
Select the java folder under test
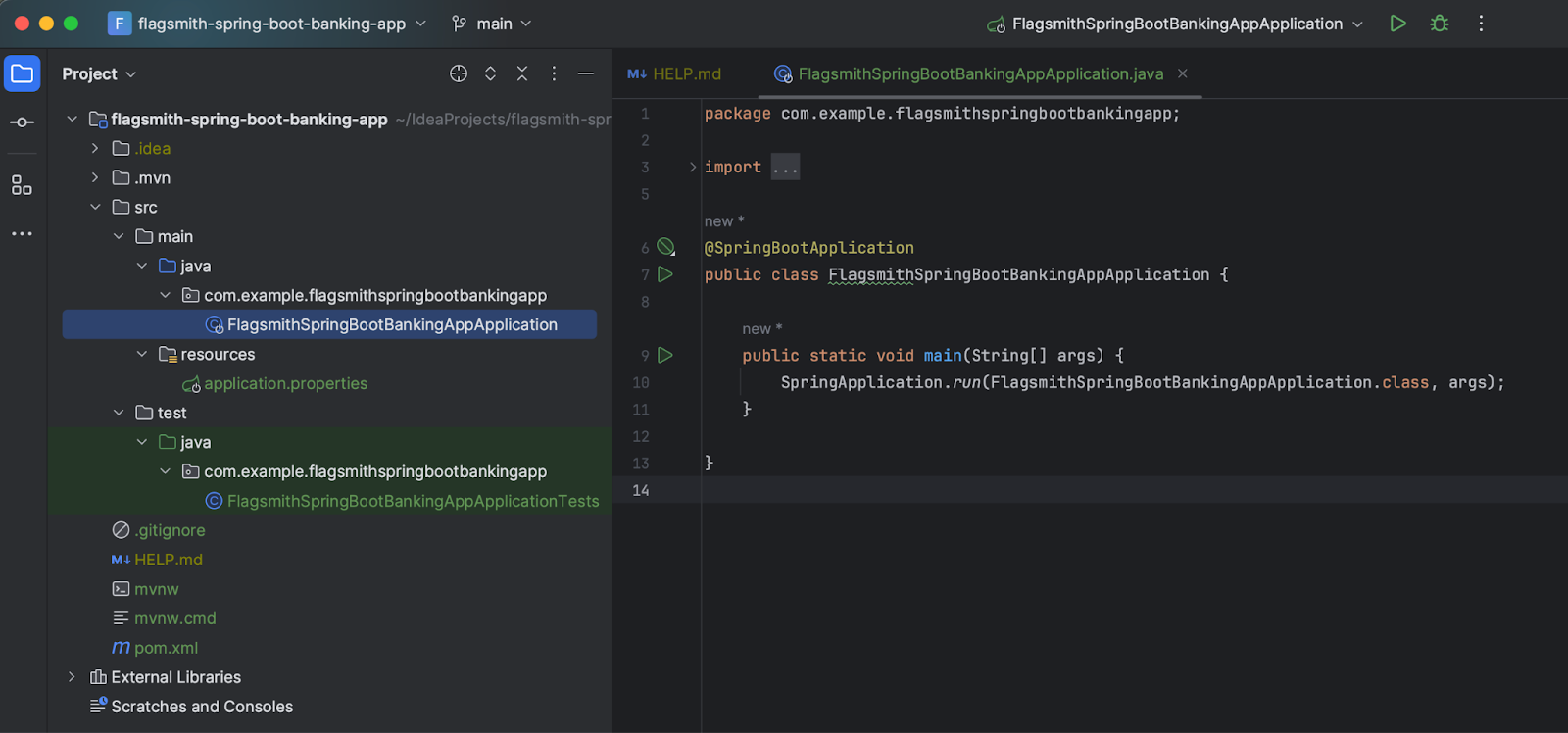coord(195,442)
